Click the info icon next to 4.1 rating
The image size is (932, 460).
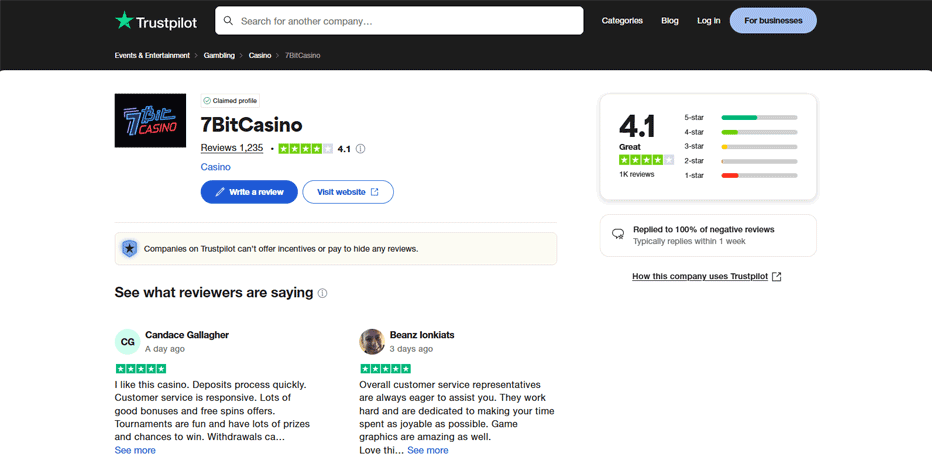(360, 149)
